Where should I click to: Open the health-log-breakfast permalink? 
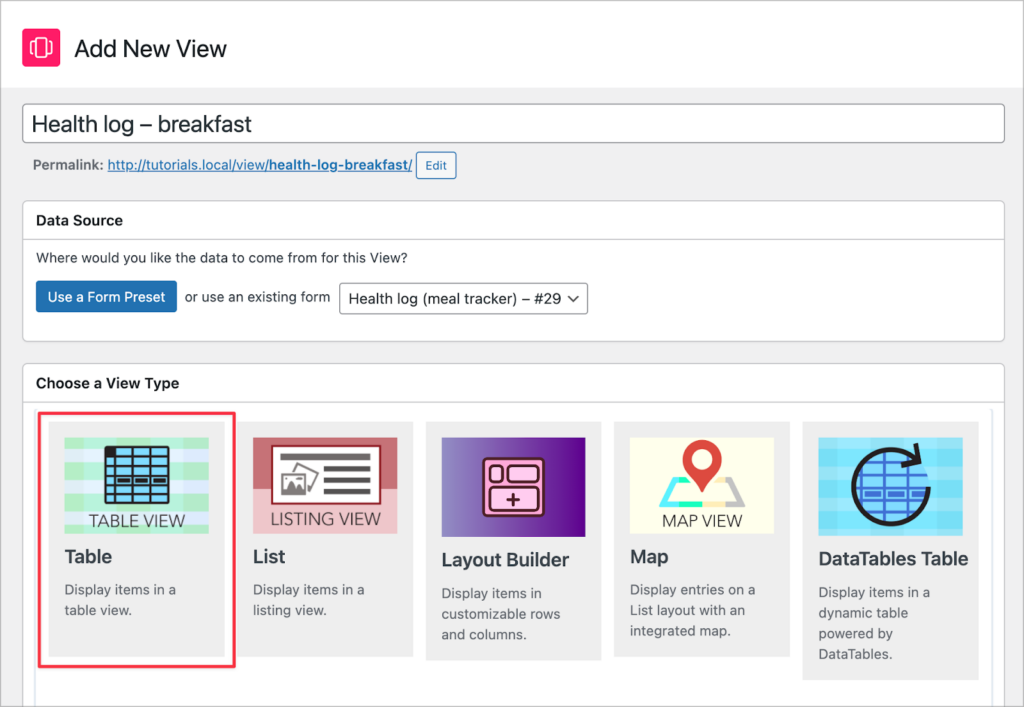coord(260,165)
